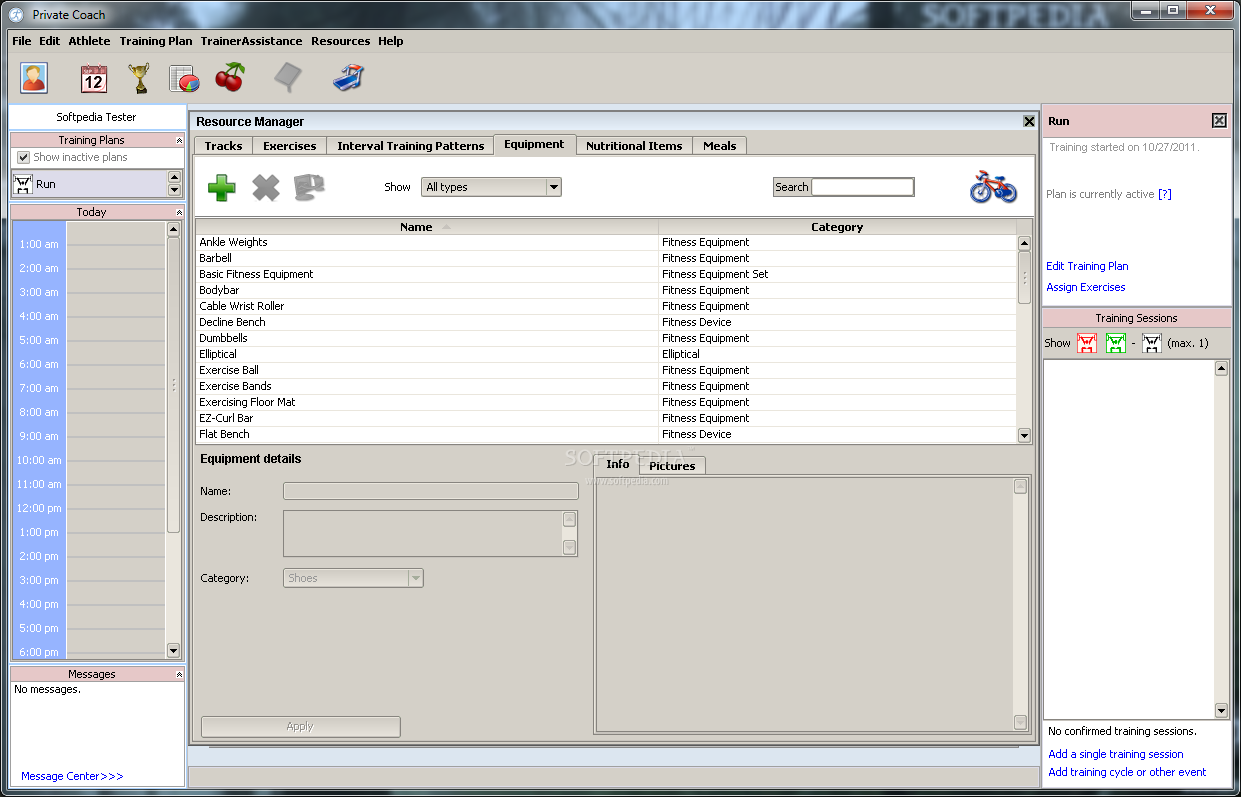Toggle Show inactive plans checkbox
The image size is (1241, 797).
[x=24, y=158]
